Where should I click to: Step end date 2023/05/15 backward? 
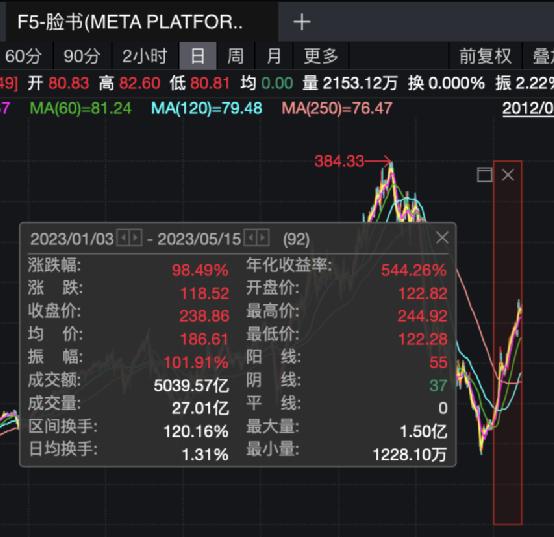point(250,238)
